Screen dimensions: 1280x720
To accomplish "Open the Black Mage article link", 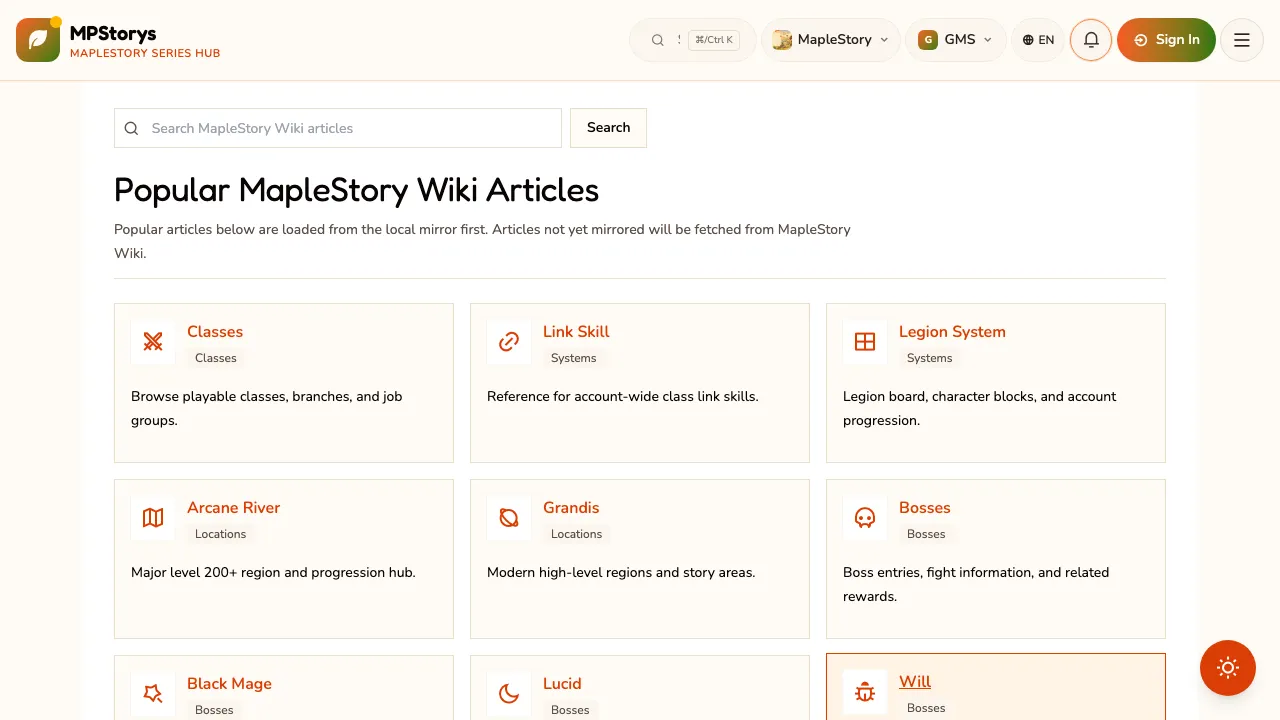I will (229, 684).
